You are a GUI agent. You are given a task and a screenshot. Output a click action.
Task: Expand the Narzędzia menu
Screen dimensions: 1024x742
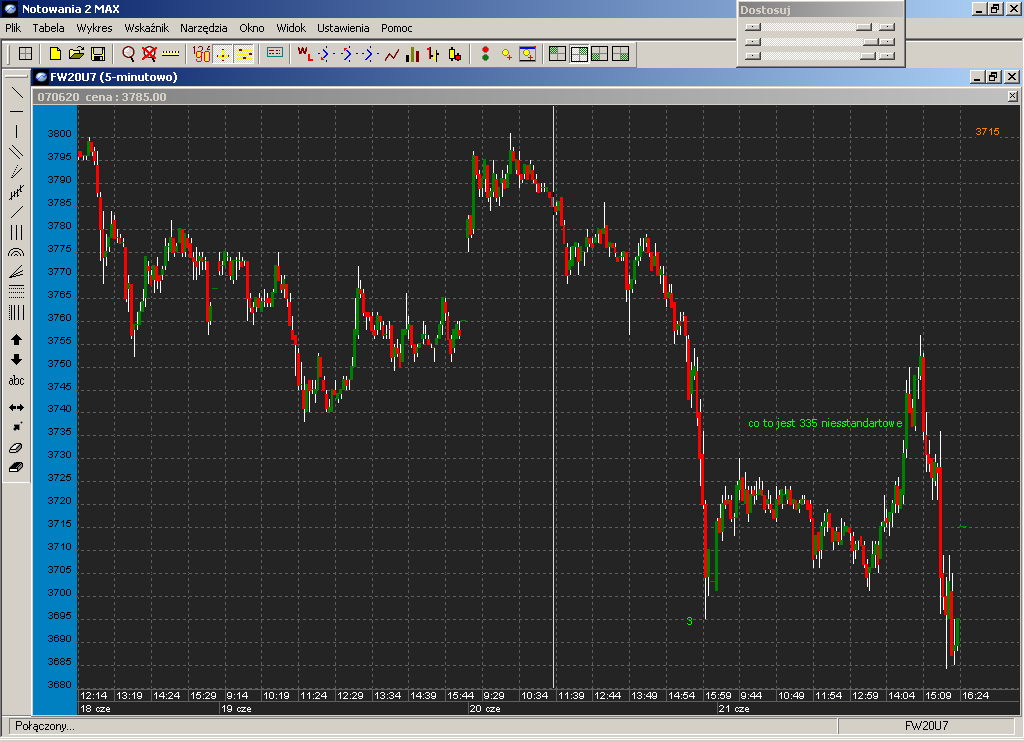pyautogui.click(x=204, y=28)
